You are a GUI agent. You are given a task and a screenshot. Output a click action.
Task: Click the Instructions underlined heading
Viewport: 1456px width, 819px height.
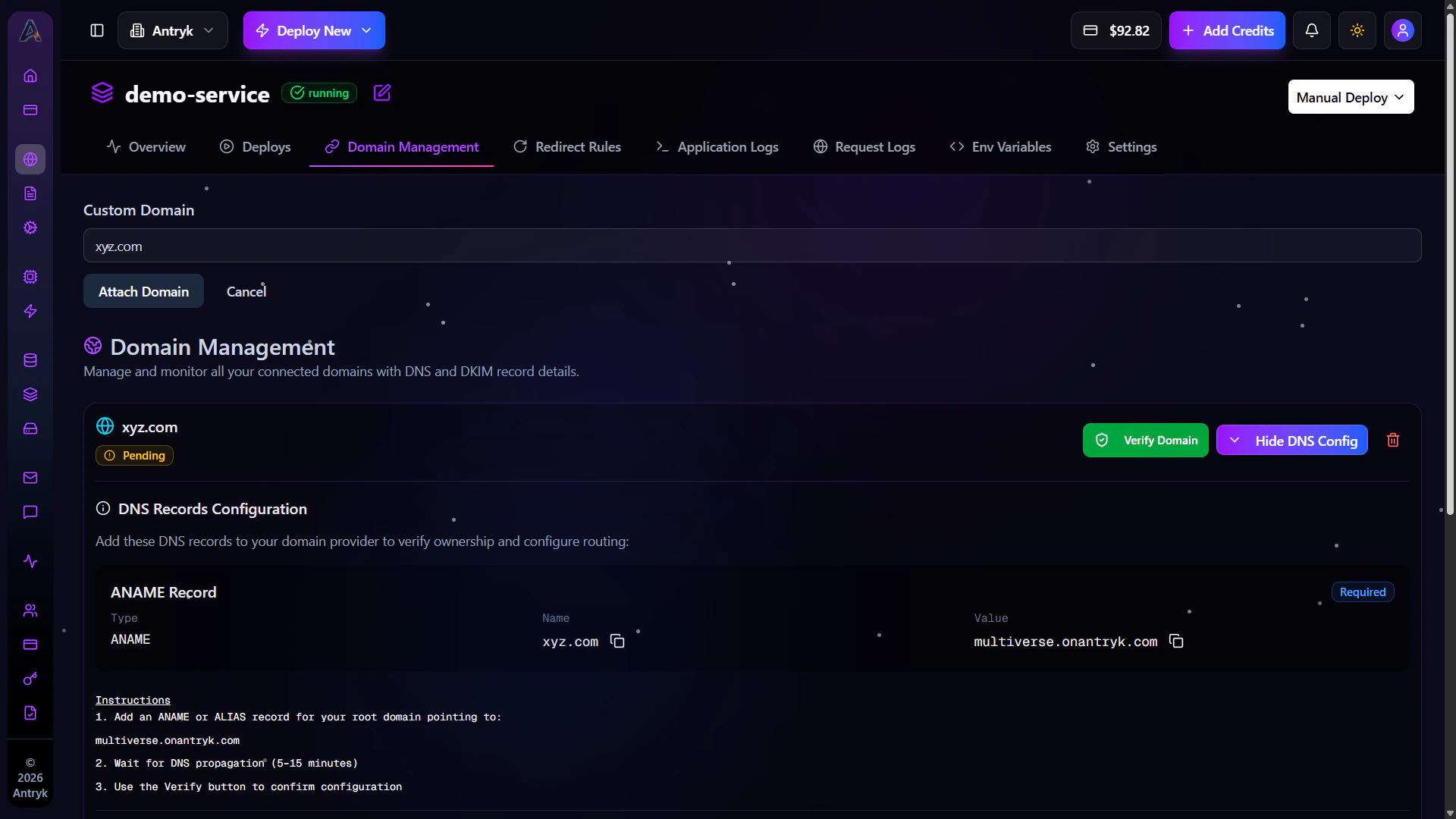click(x=133, y=700)
